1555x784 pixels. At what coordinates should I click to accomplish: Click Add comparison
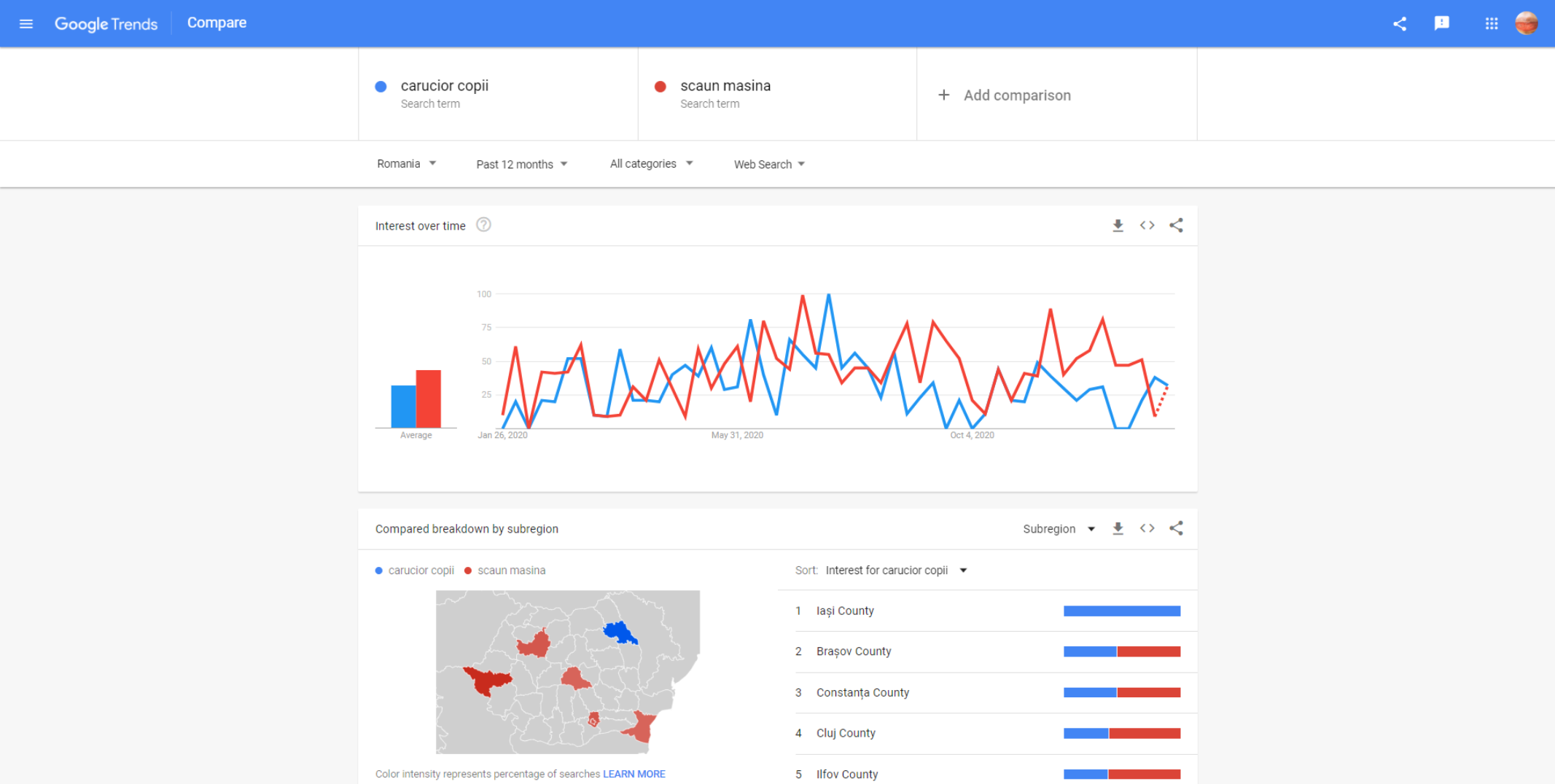[1016, 95]
